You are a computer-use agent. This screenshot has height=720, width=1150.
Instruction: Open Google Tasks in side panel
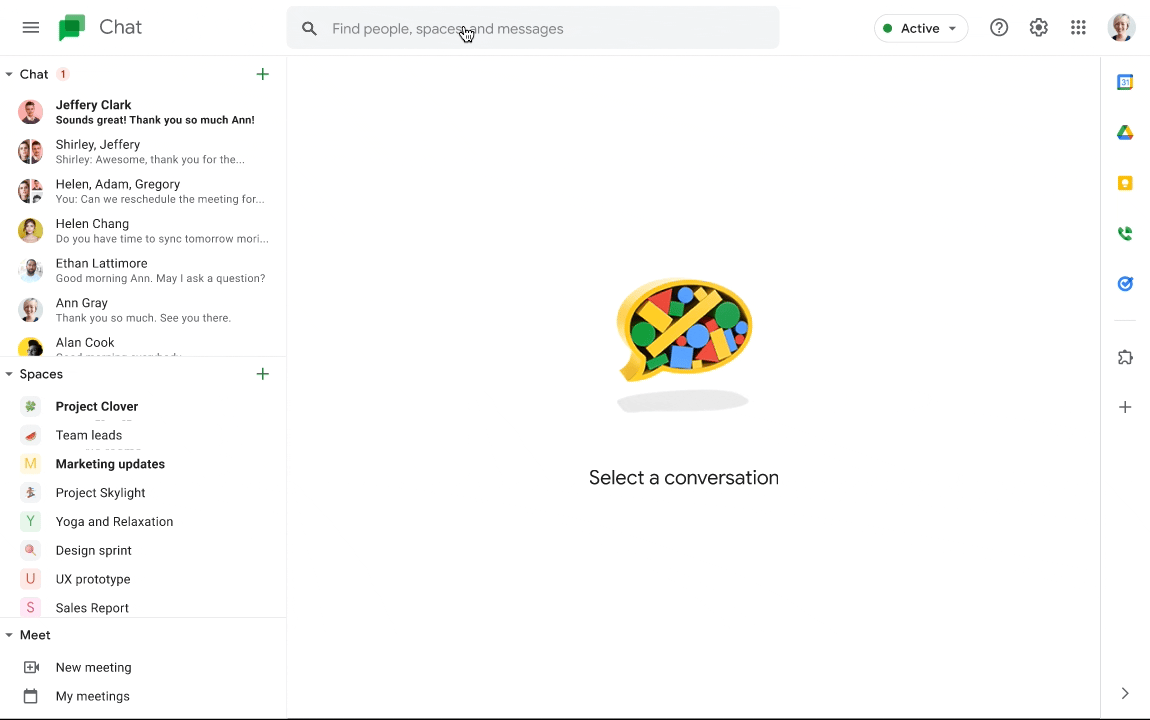click(1125, 284)
